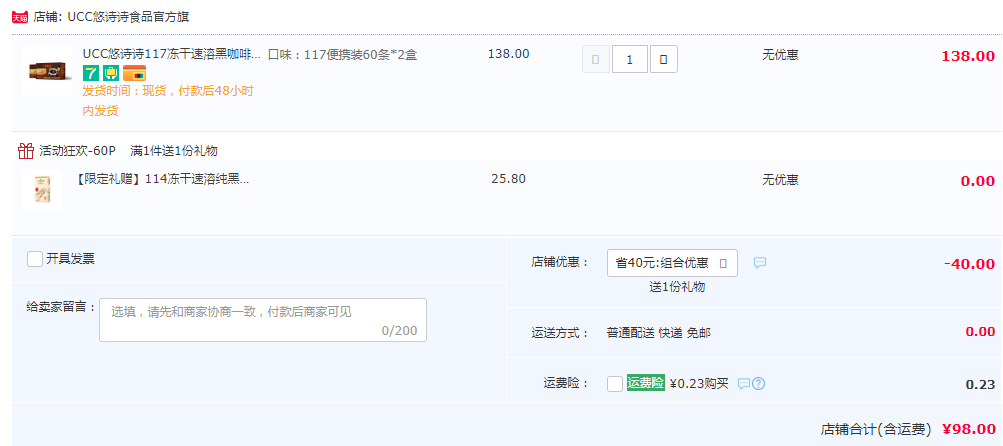Click the green shield guarantee badge icon
The width and height of the screenshot is (1003, 446).
111,73
